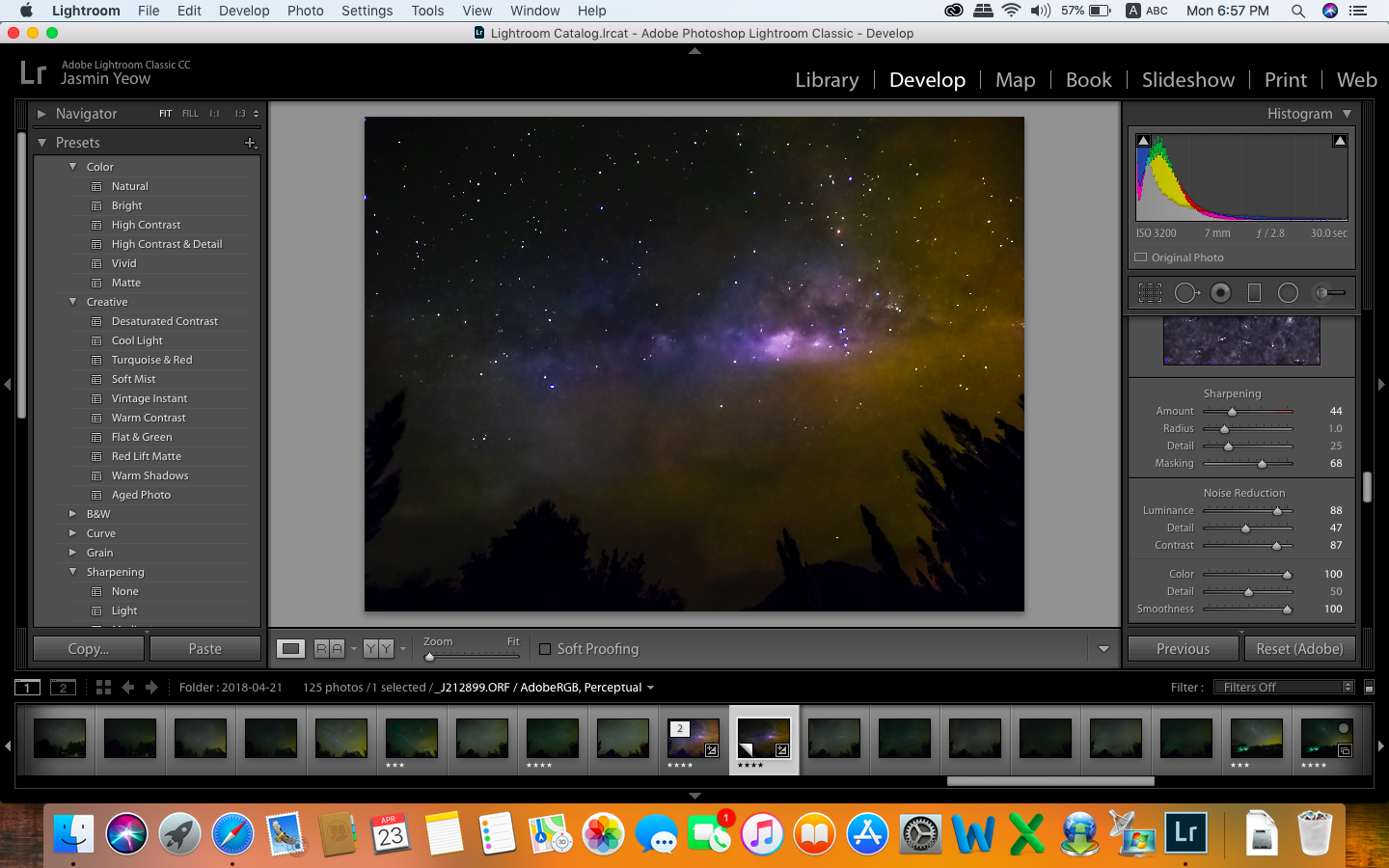Switch to the Library module
Screen dimensions: 1389x868
coord(827,80)
